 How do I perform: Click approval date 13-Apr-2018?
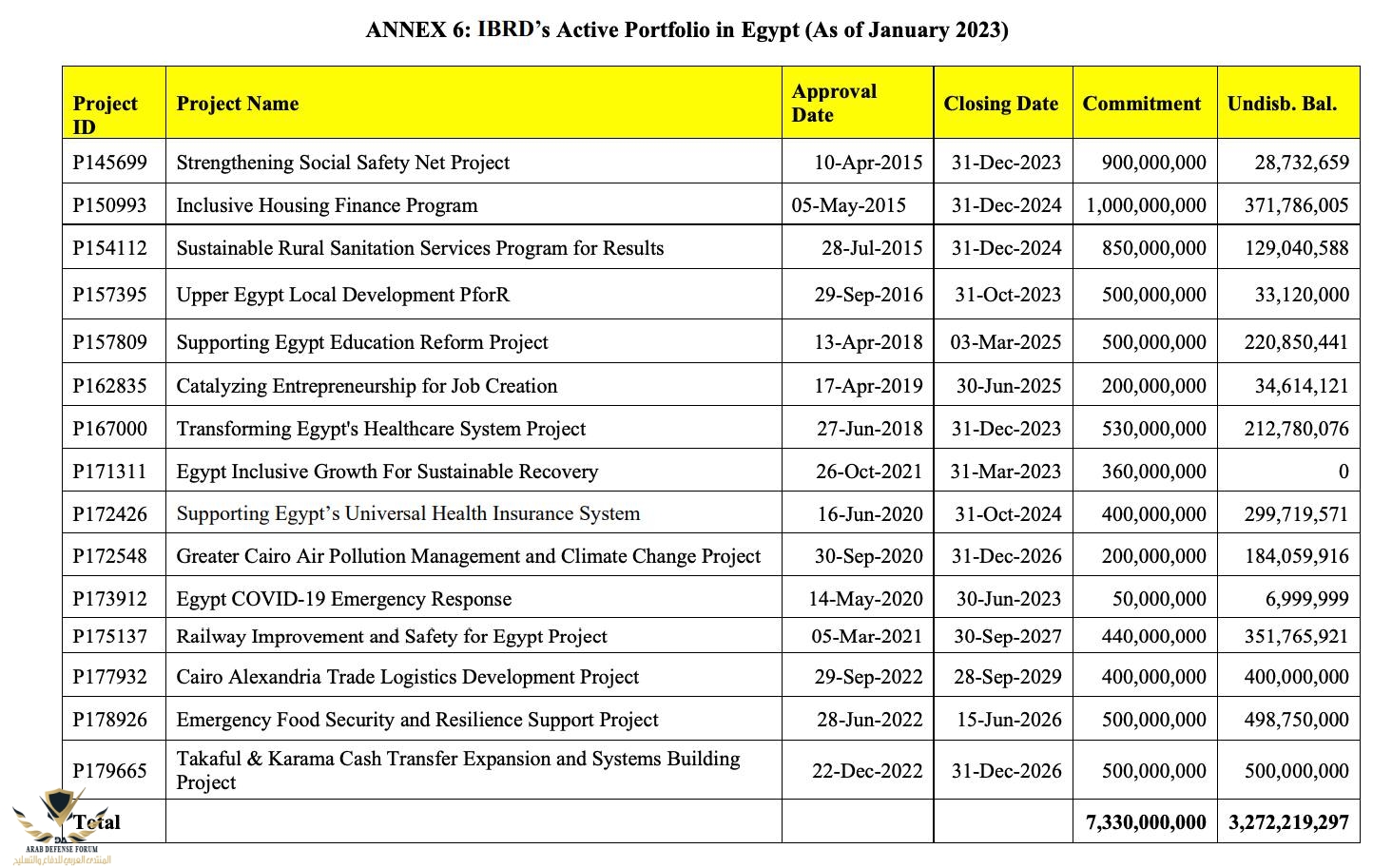[x=867, y=342]
